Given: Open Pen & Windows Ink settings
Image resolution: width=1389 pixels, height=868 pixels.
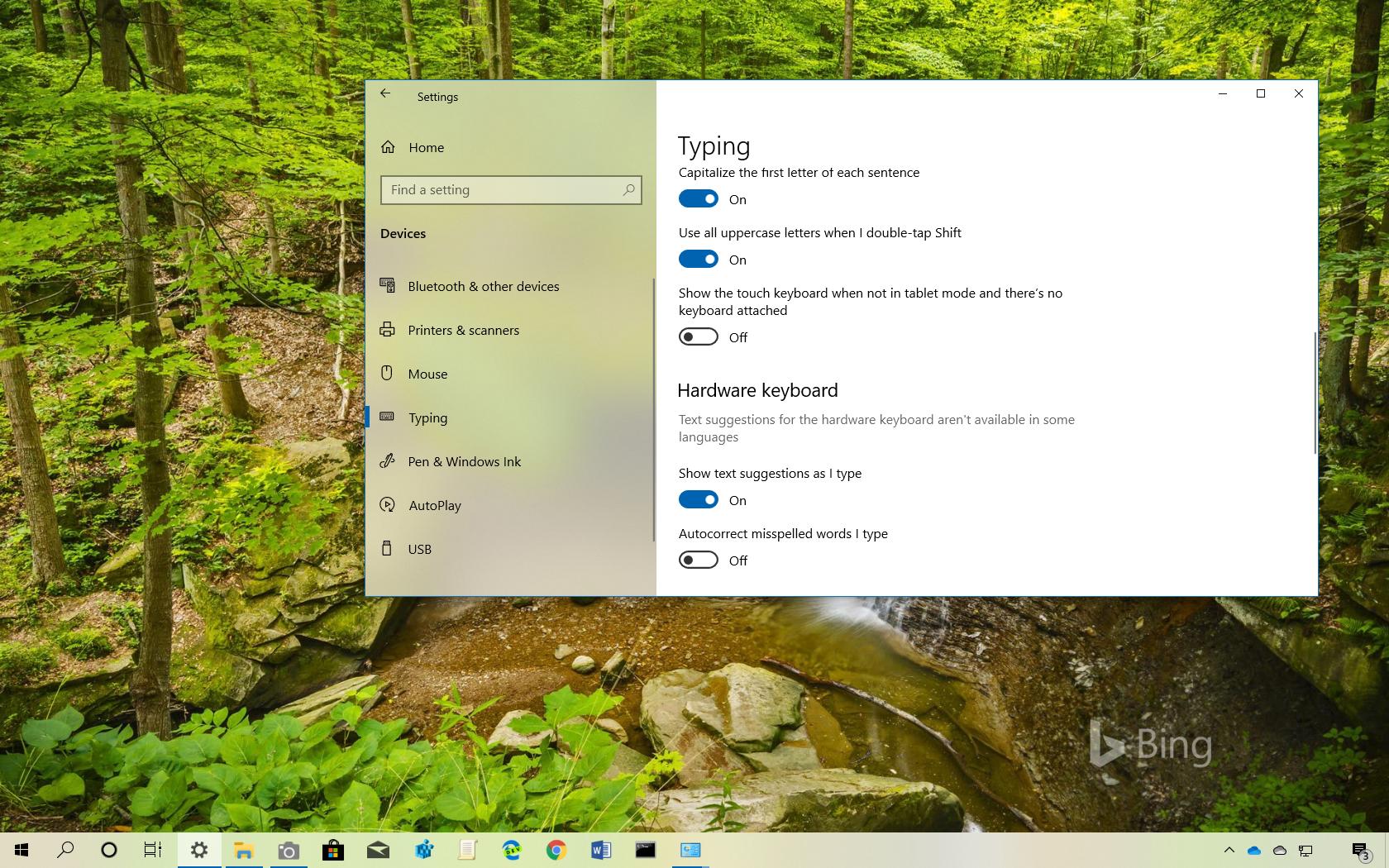Looking at the screenshot, I should 464,461.
